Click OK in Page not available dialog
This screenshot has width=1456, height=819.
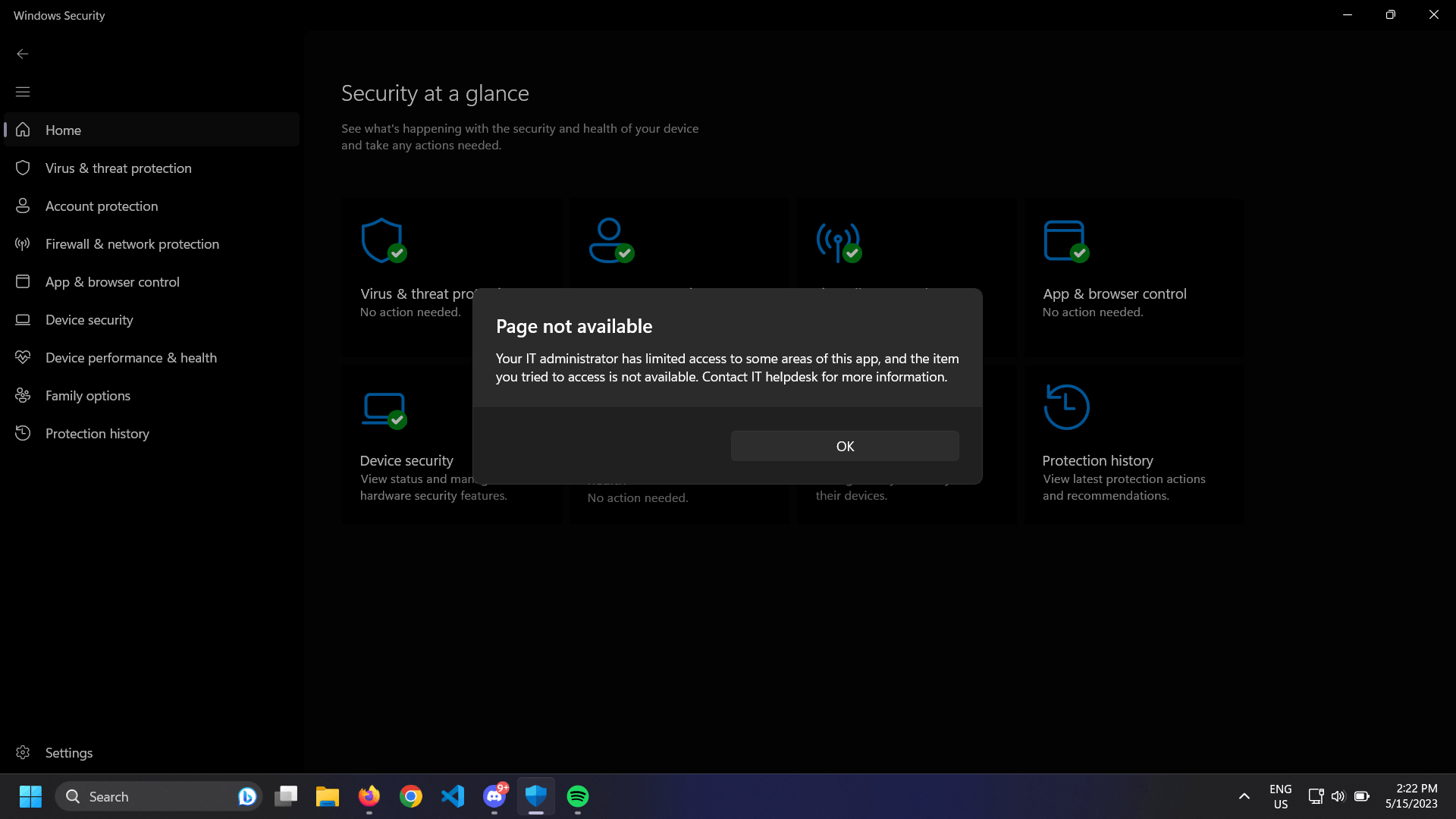click(845, 446)
